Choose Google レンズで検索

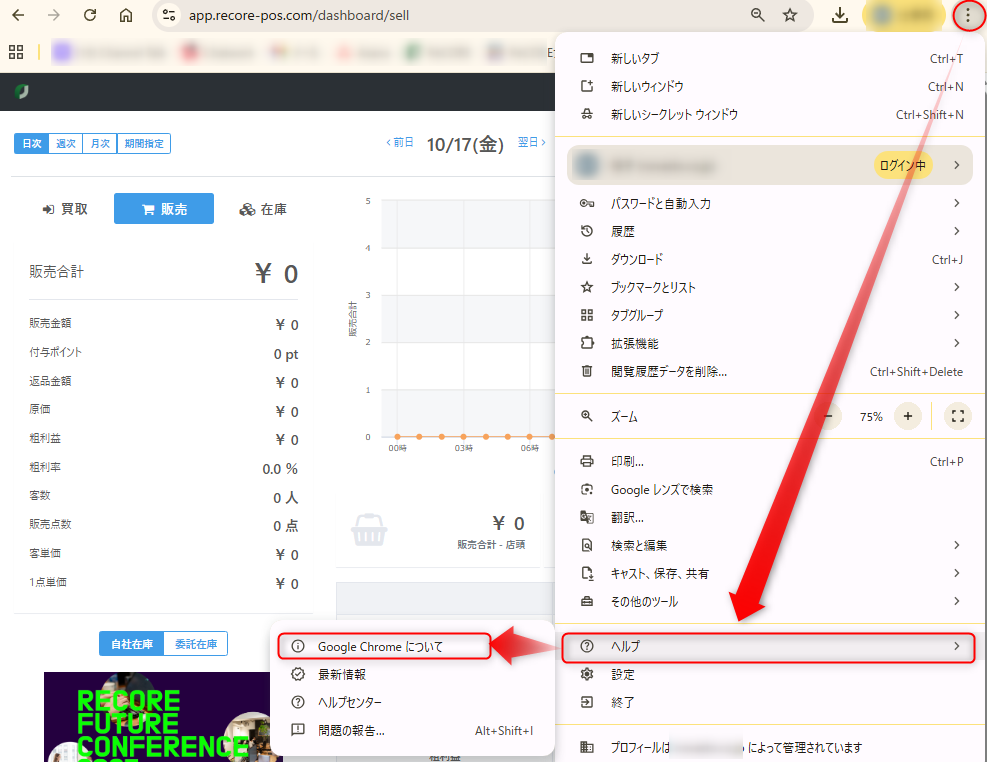(771, 490)
